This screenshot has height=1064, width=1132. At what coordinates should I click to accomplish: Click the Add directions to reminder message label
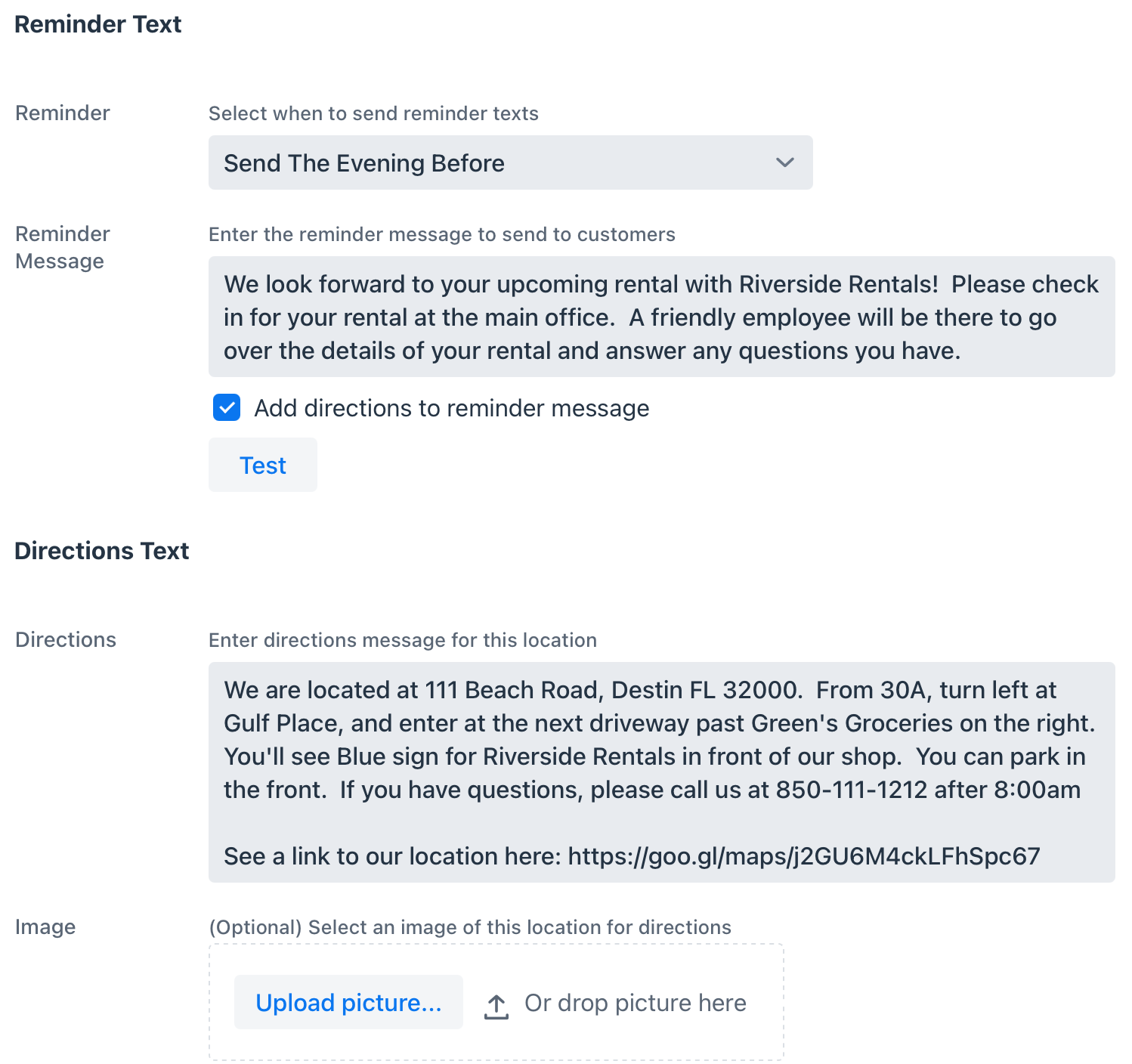452,408
